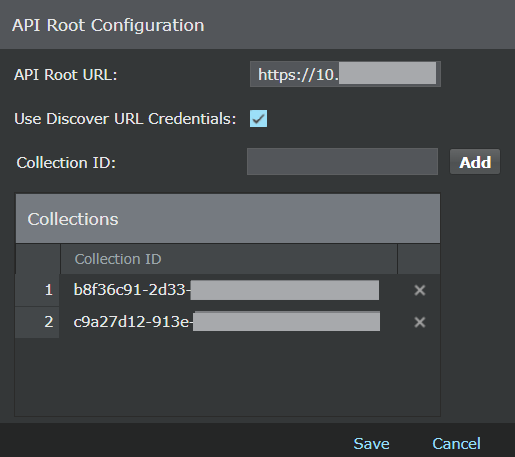Click row number 2 cell
The width and height of the screenshot is (515, 457).
(x=37, y=322)
